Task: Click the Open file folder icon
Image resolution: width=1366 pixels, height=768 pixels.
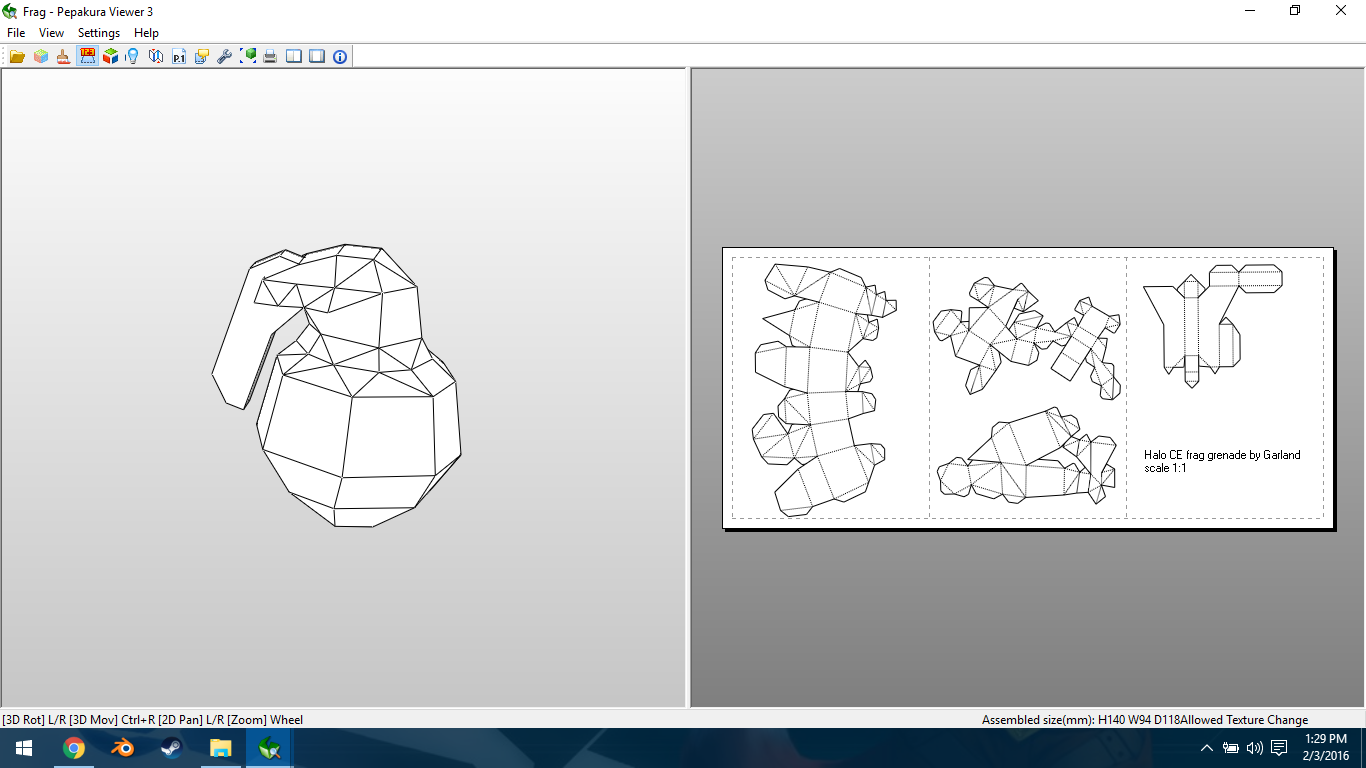Action: [17, 57]
